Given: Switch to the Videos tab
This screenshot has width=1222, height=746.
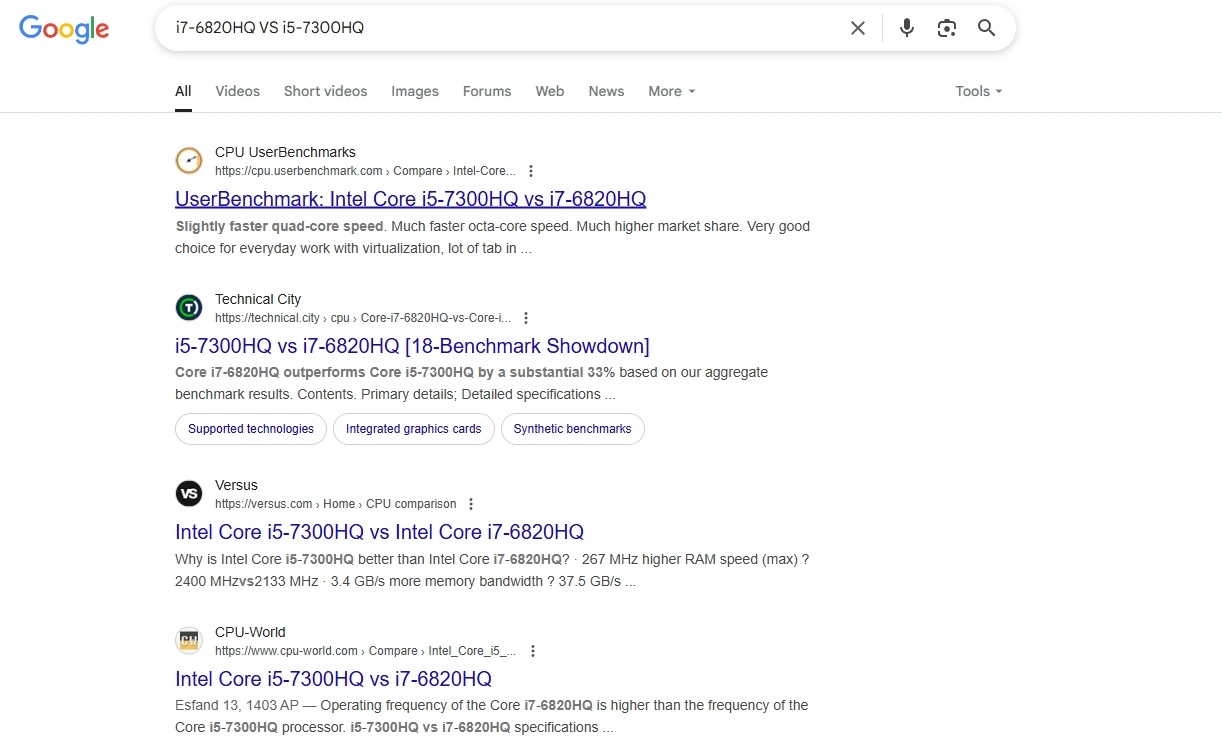Looking at the screenshot, I should point(238,91).
